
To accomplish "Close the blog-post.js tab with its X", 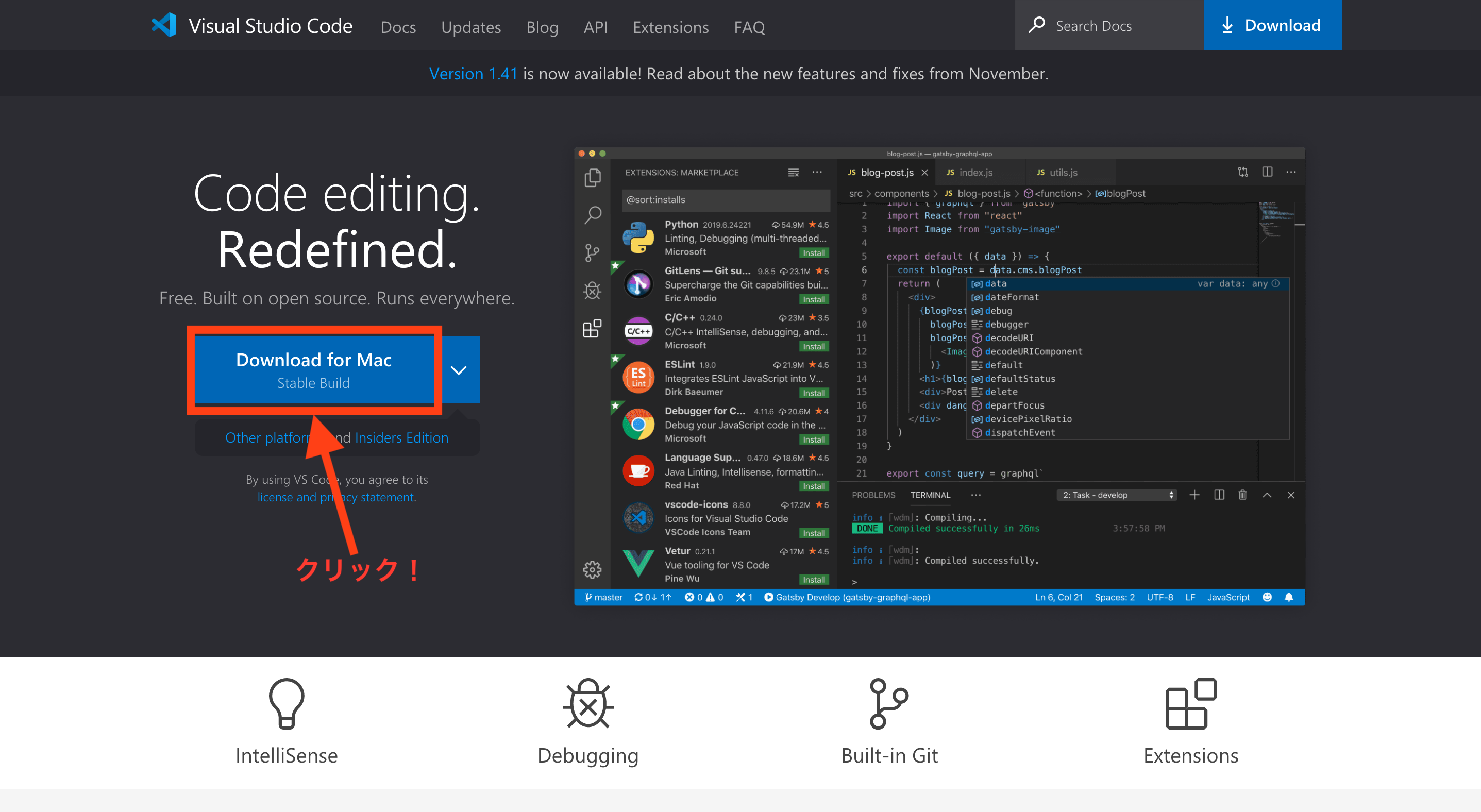I will pyautogui.click(x=924, y=173).
